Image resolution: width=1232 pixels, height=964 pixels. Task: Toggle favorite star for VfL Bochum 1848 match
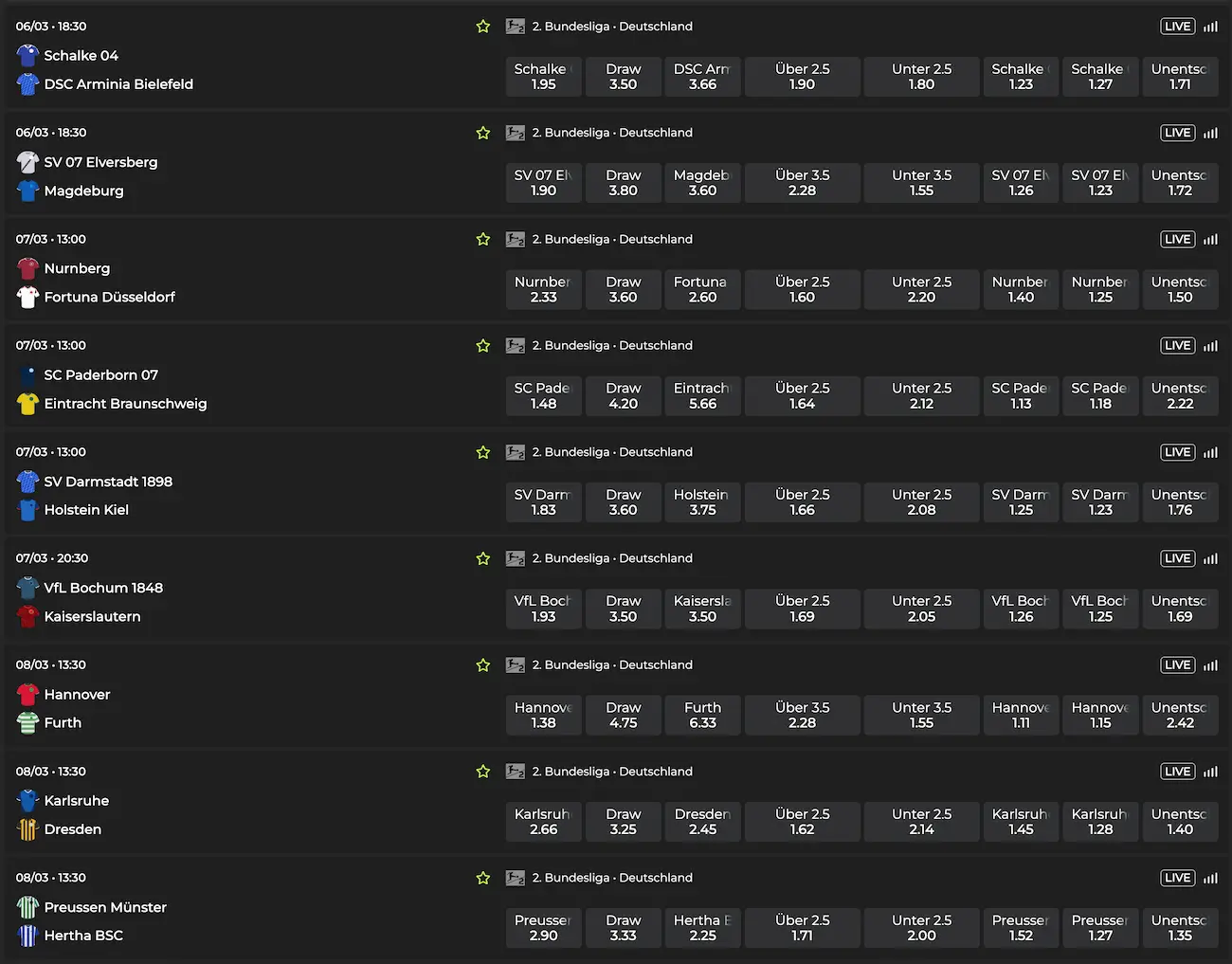[x=483, y=559]
